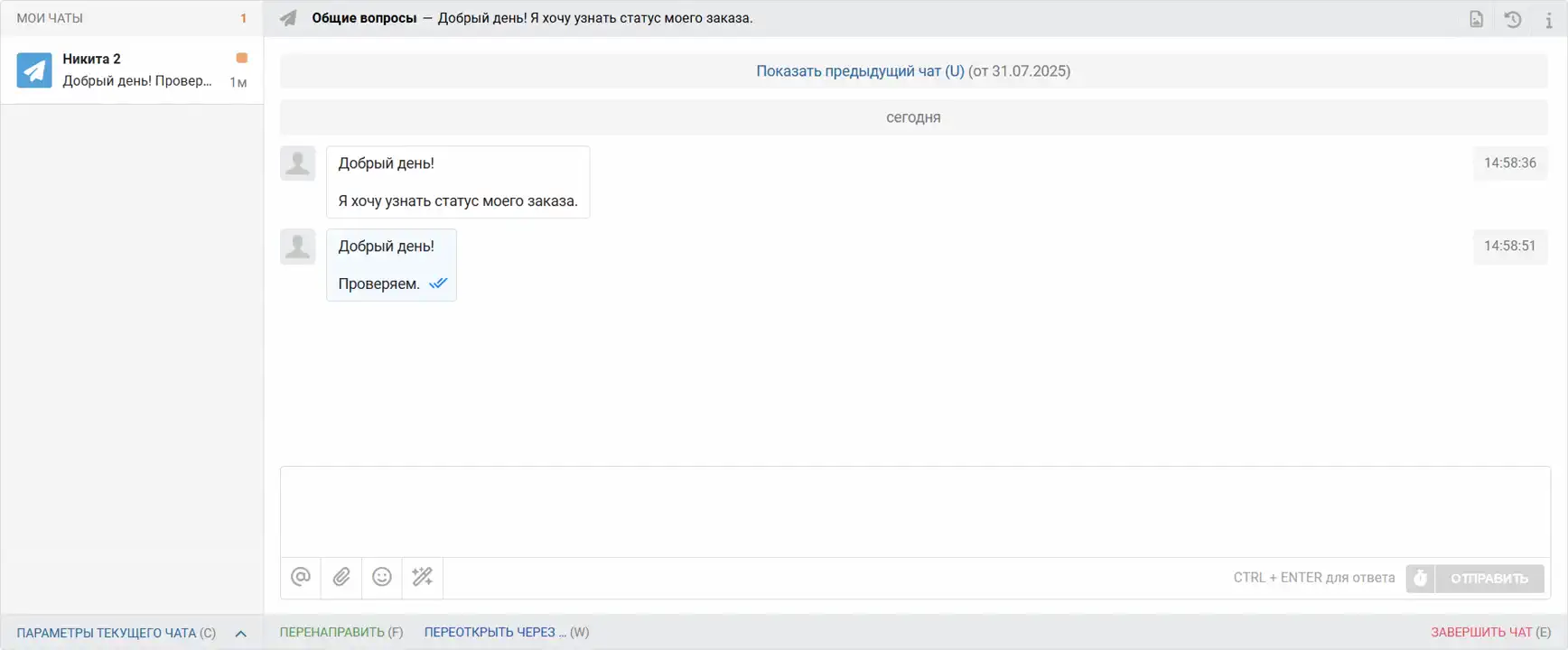Viewport: 1568px width, 650px height.
Task: Click the timestamp 14:58:36
Action: 1510,163
